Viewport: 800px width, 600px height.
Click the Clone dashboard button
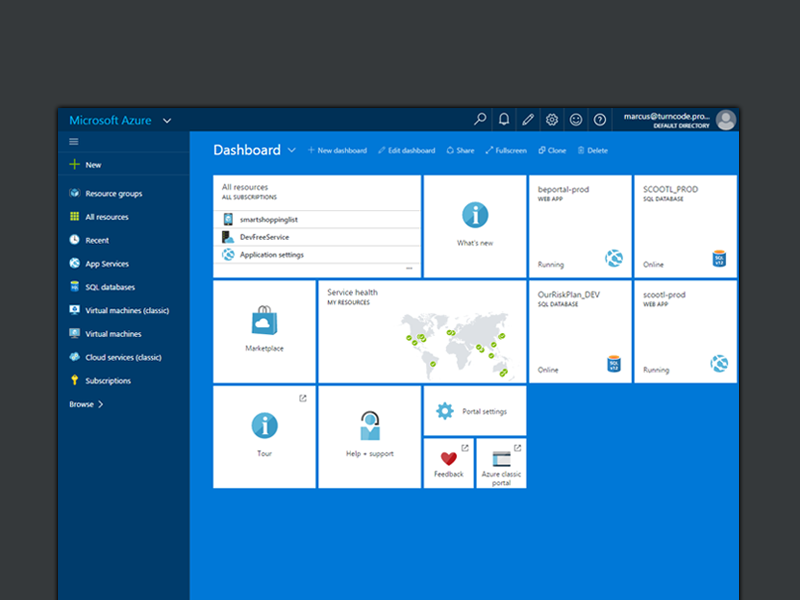pos(552,151)
